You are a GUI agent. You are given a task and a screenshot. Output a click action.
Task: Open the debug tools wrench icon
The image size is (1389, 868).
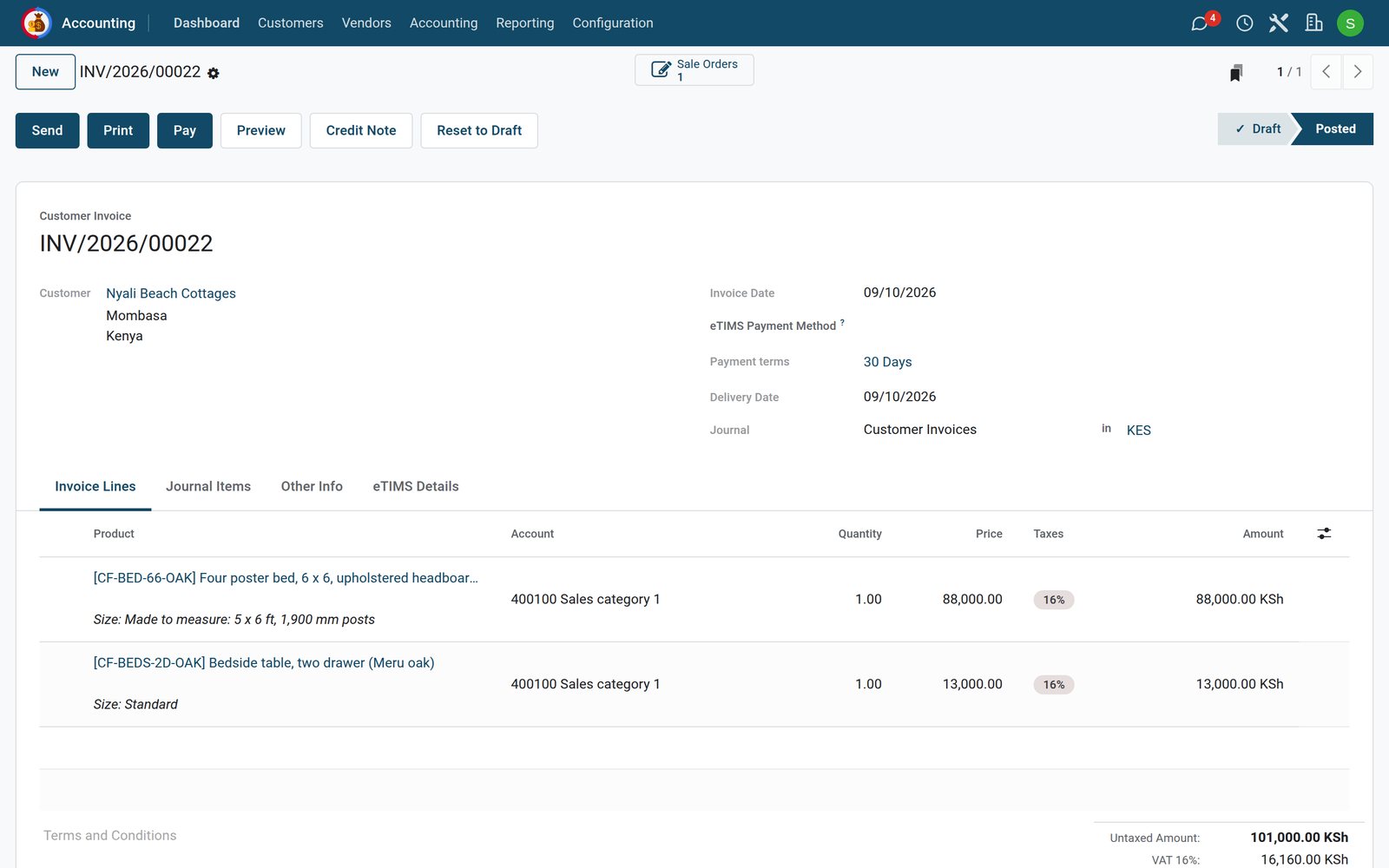tap(1279, 23)
